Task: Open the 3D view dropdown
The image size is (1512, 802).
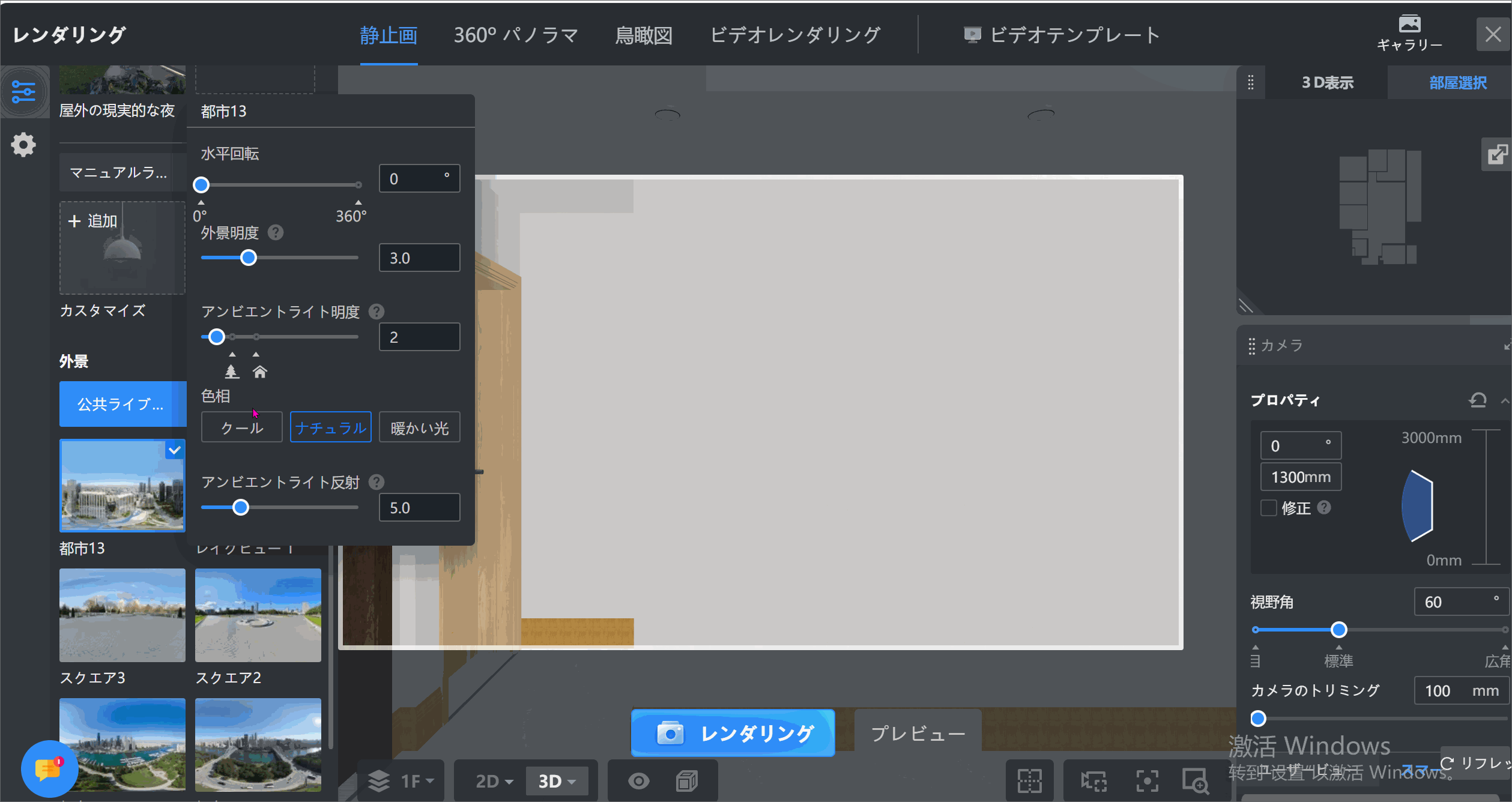Action: pos(557,781)
